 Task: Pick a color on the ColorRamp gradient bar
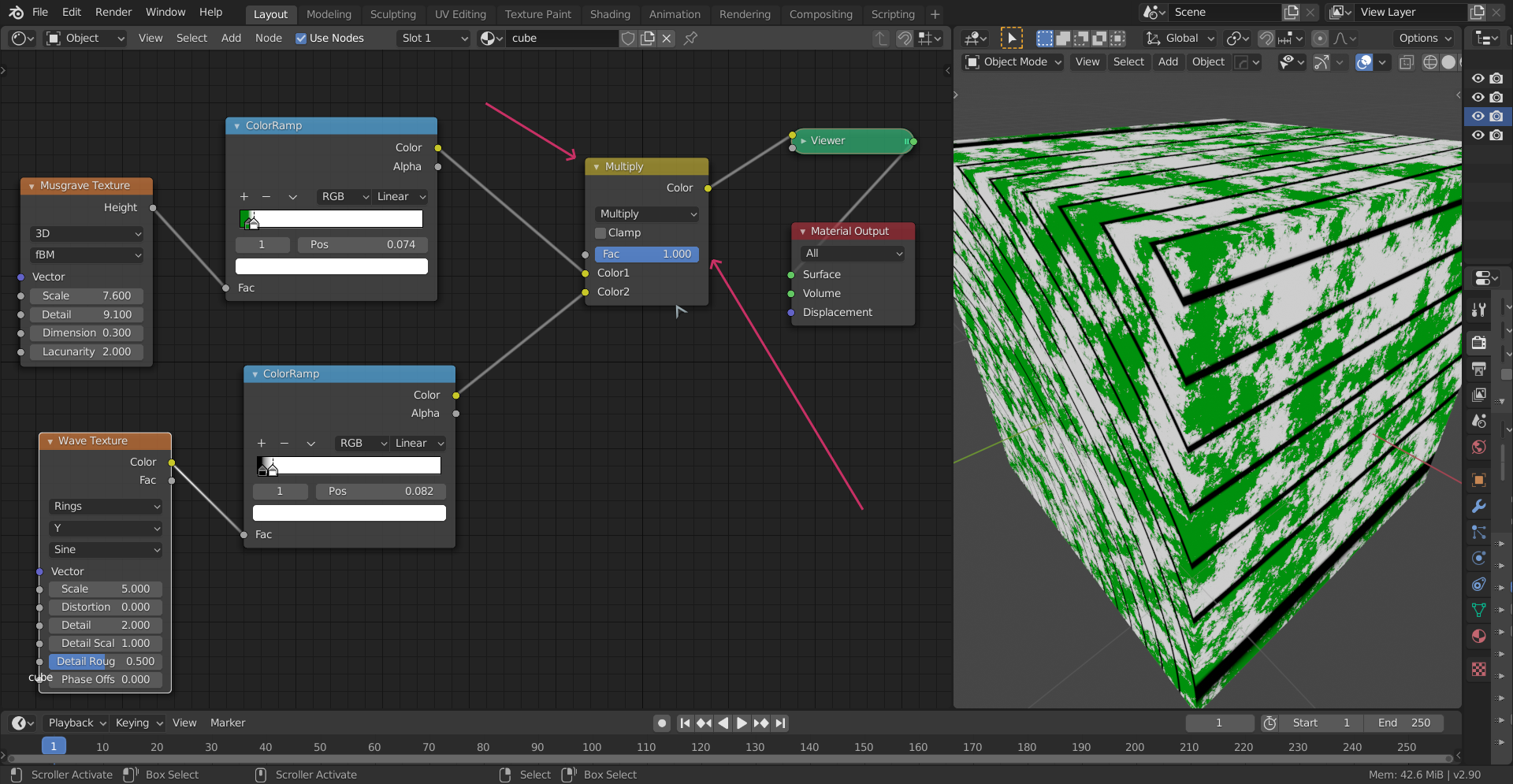(331, 218)
